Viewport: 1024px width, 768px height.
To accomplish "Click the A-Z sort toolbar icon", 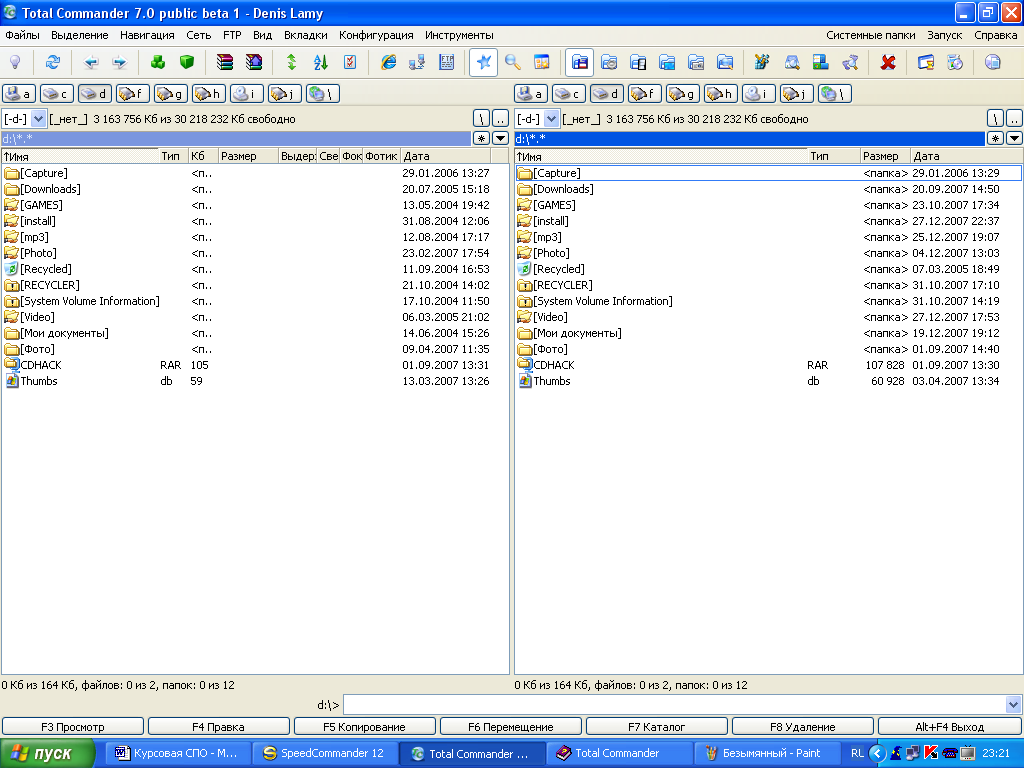I will point(321,62).
